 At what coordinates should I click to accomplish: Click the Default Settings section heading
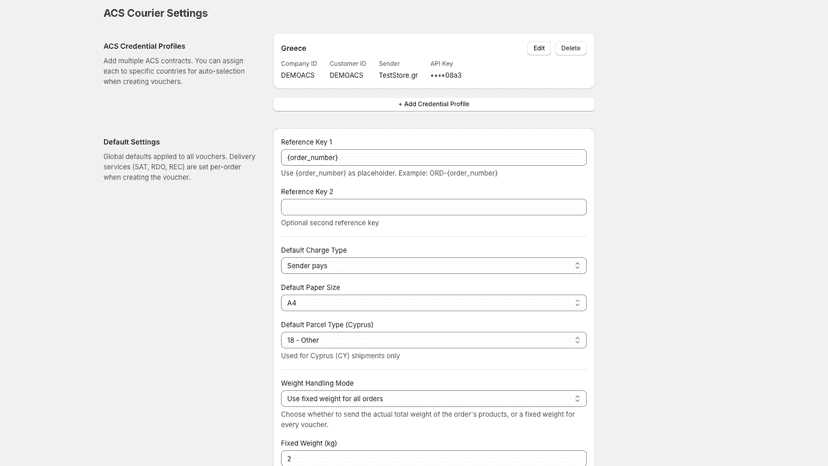pos(131,142)
